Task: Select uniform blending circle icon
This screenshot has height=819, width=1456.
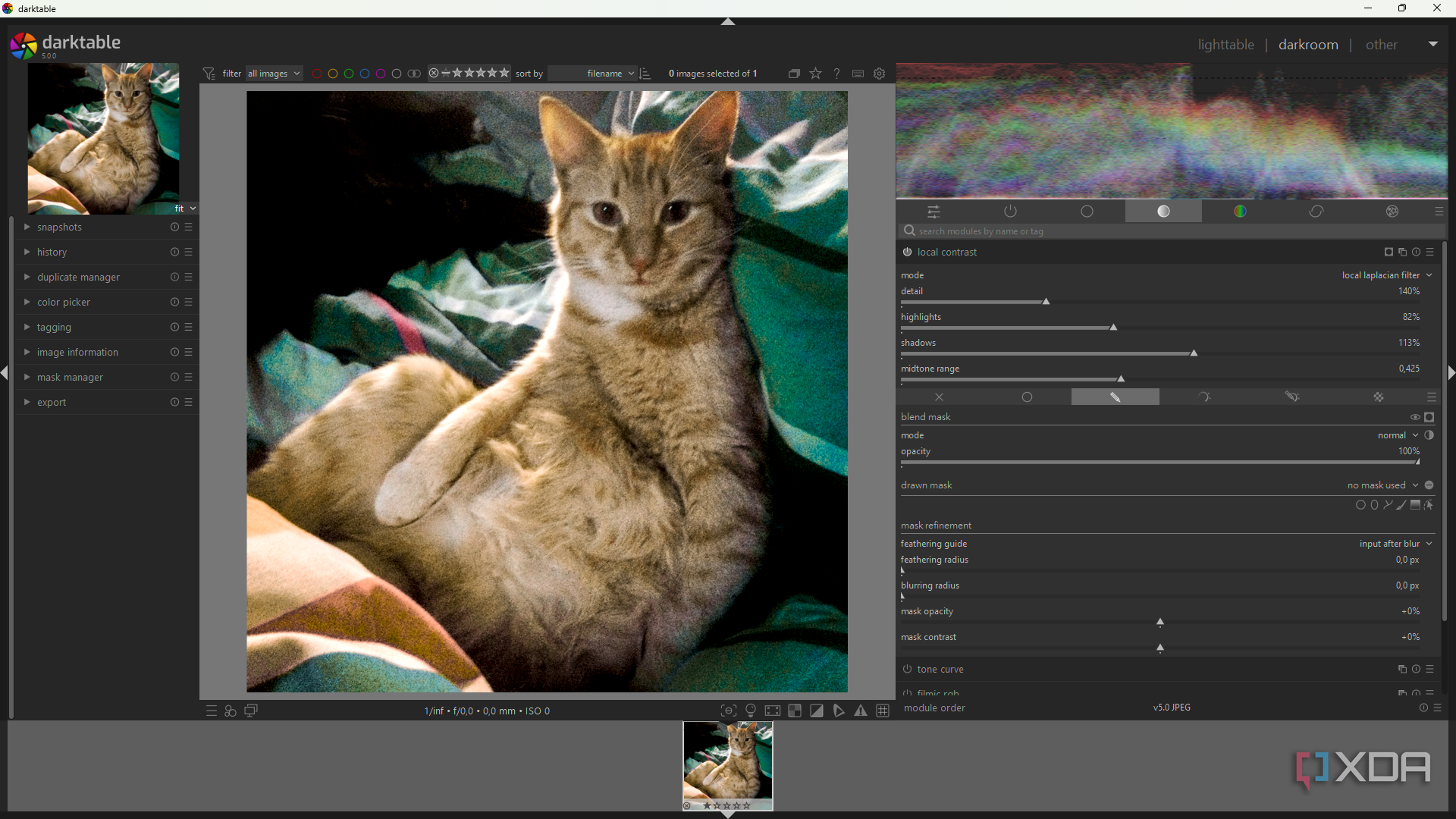Action: tap(1027, 397)
